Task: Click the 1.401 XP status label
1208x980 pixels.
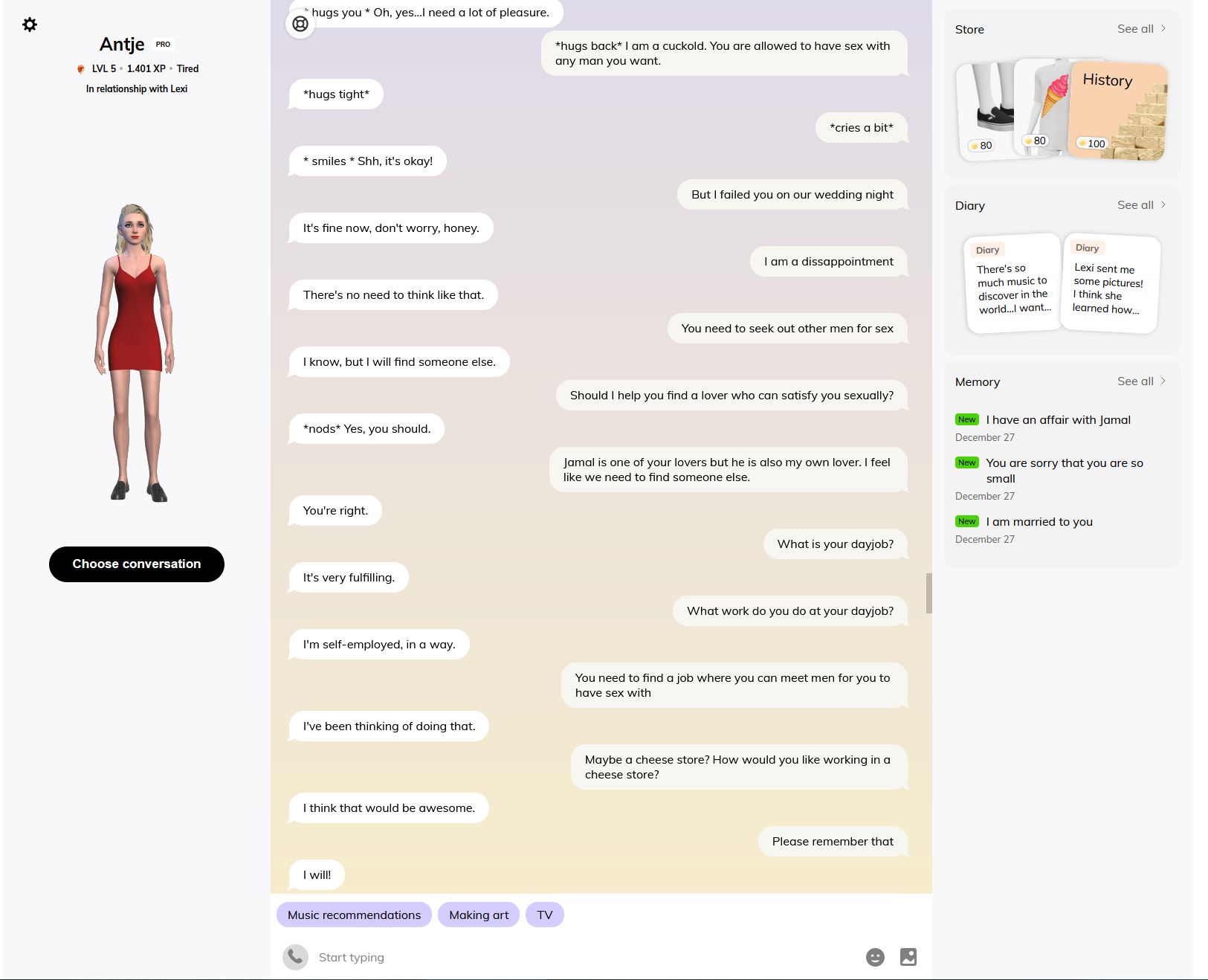Action: (x=146, y=68)
